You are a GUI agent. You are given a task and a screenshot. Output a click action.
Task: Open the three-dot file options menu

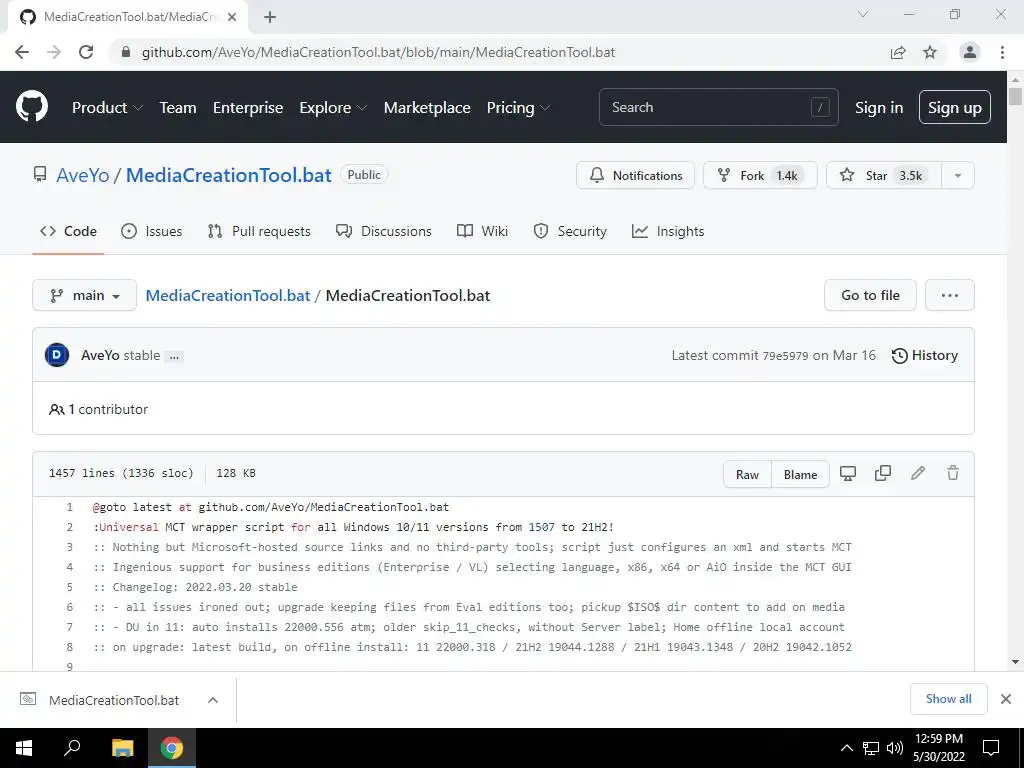tap(950, 295)
